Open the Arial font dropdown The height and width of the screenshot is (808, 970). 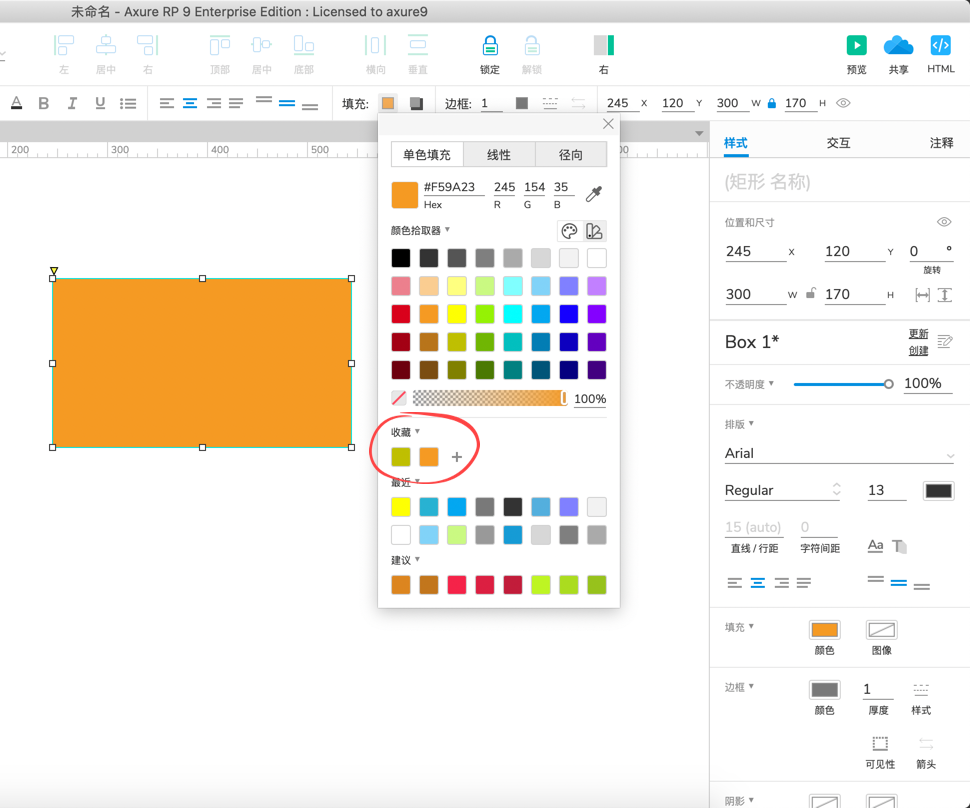point(839,453)
